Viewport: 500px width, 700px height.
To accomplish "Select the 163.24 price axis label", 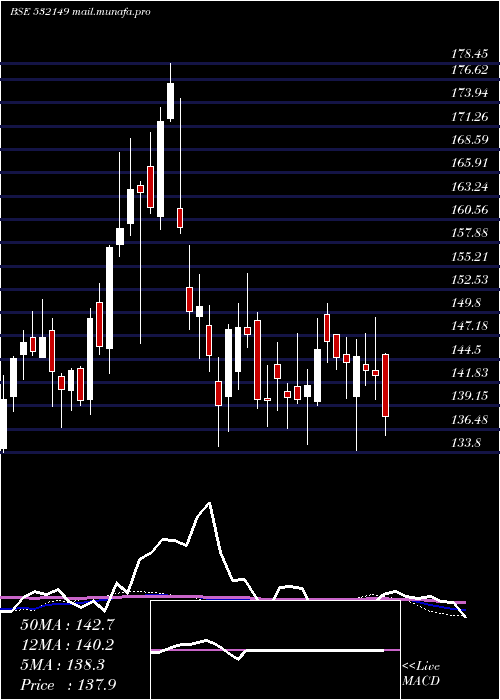I will (469, 187).
